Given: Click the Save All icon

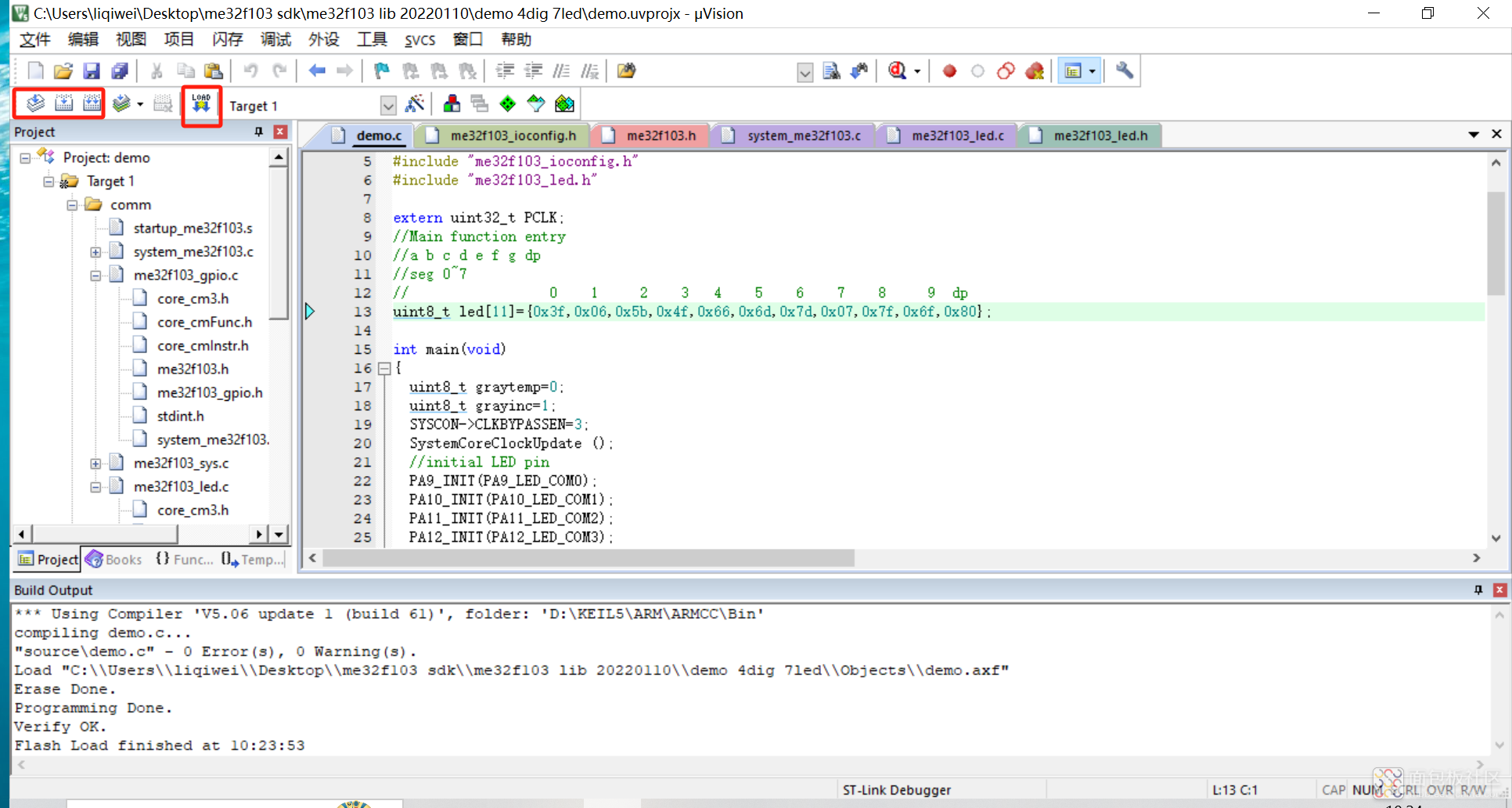Looking at the screenshot, I should point(120,71).
